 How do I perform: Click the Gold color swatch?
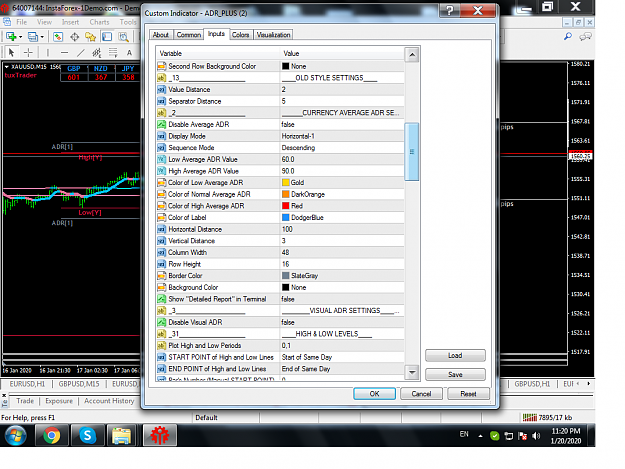286,182
